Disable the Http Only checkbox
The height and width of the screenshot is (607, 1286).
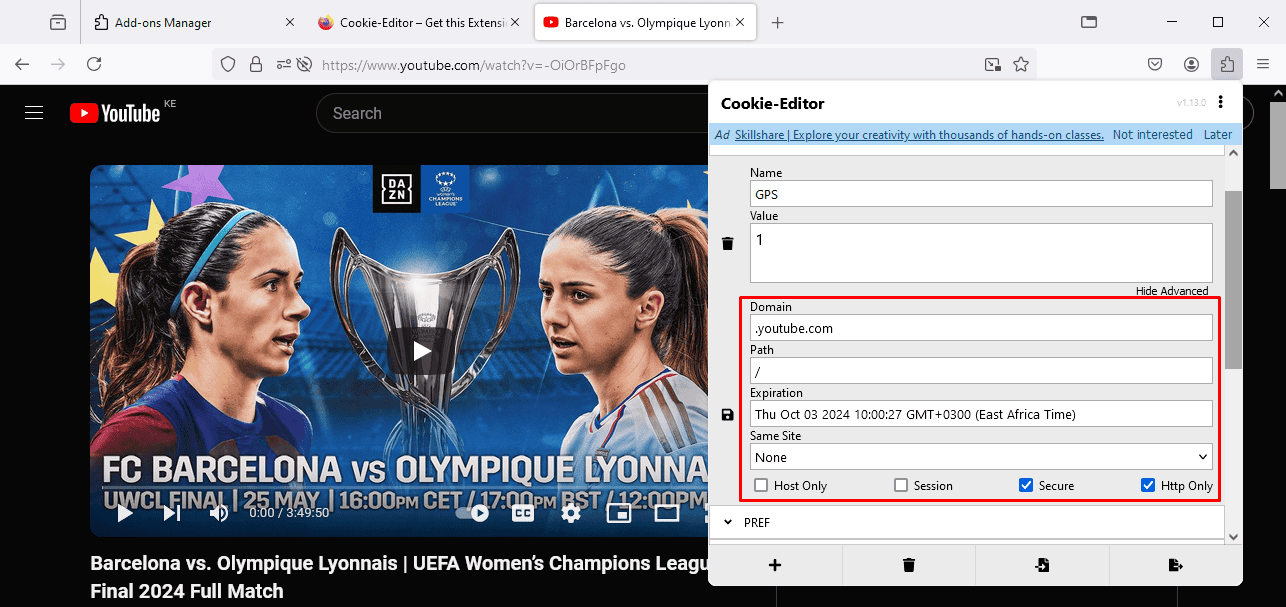1148,486
